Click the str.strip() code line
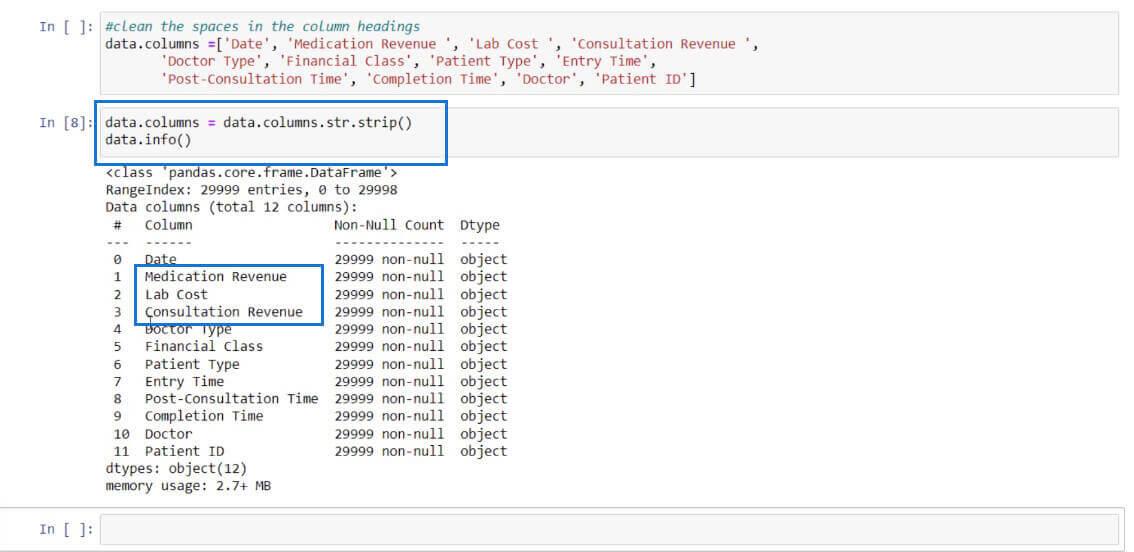Image resolution: width=1134 pixels, height=552 pixels. [258, 122]
